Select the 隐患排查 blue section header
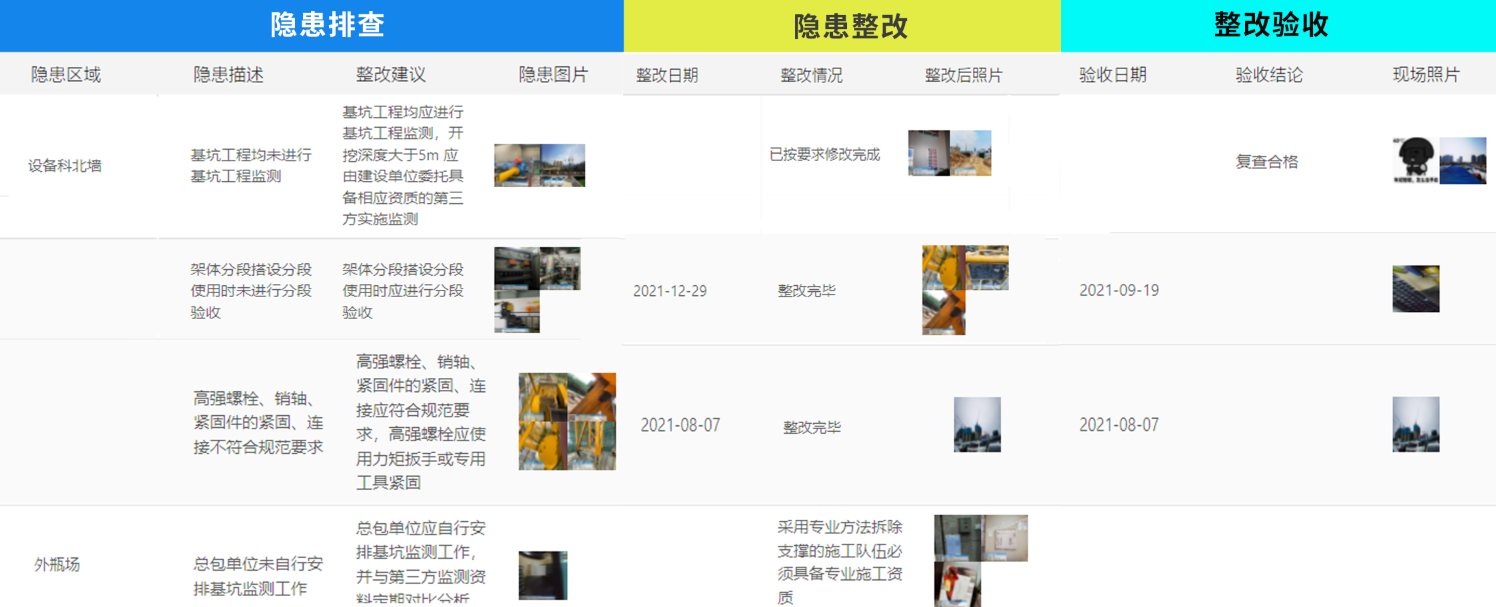The width and height of the screenshot is (1496, 607). tap(327, 25)
